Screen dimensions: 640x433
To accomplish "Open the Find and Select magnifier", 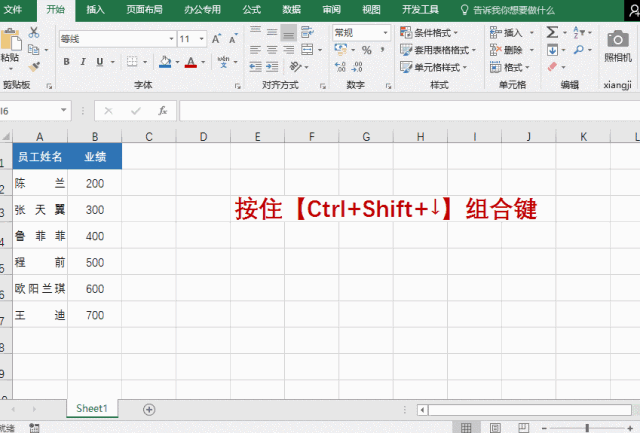I will click(x=578, y=50).
